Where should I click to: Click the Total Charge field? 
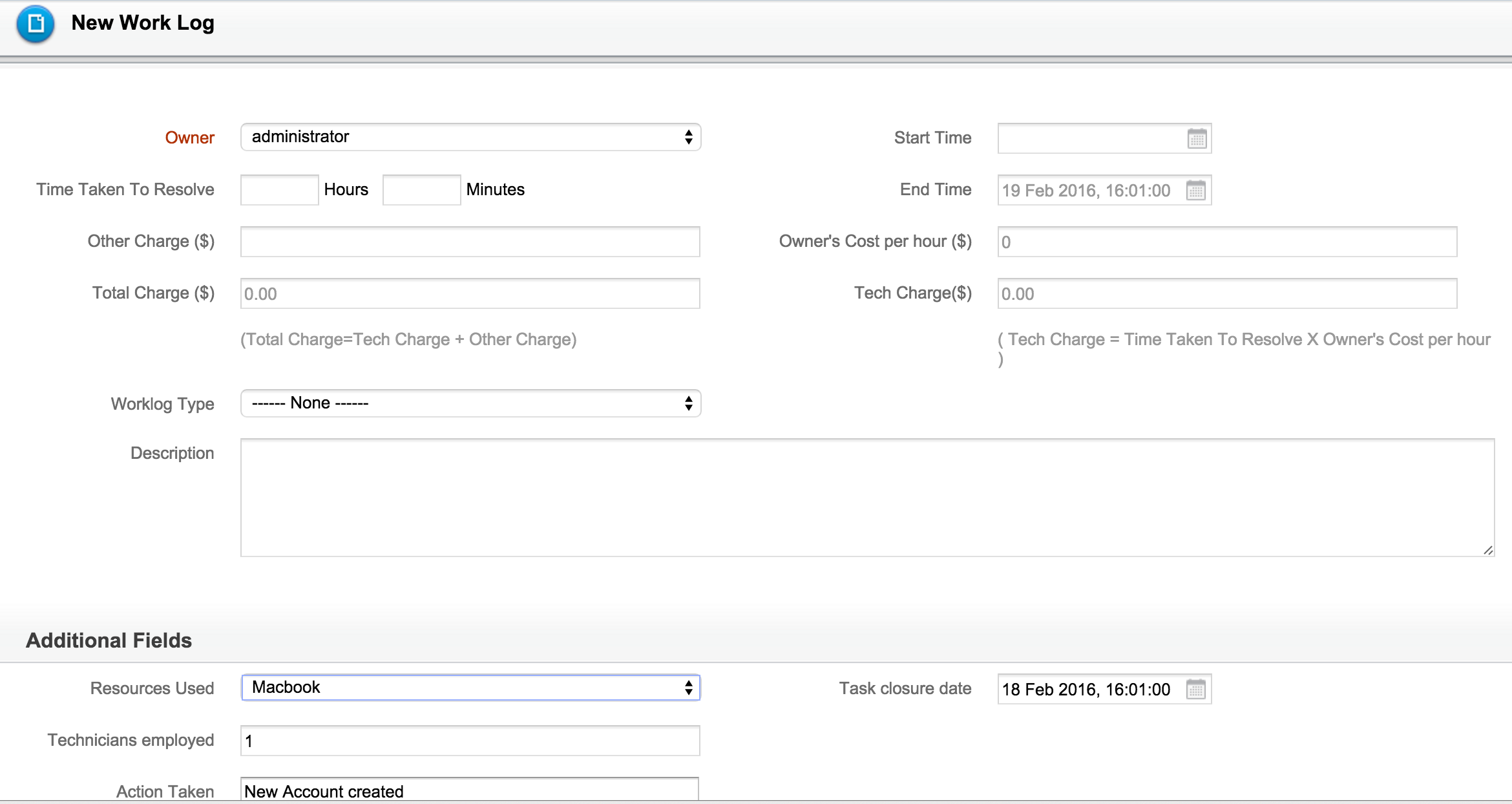pos(470,293)
